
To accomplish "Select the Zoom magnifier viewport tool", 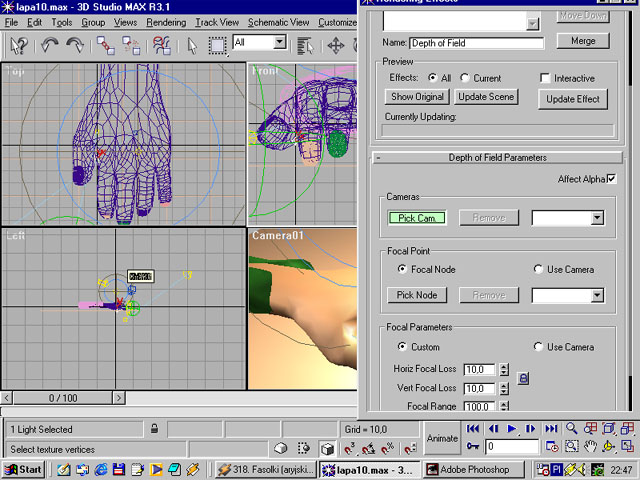I will pos(571,428).
